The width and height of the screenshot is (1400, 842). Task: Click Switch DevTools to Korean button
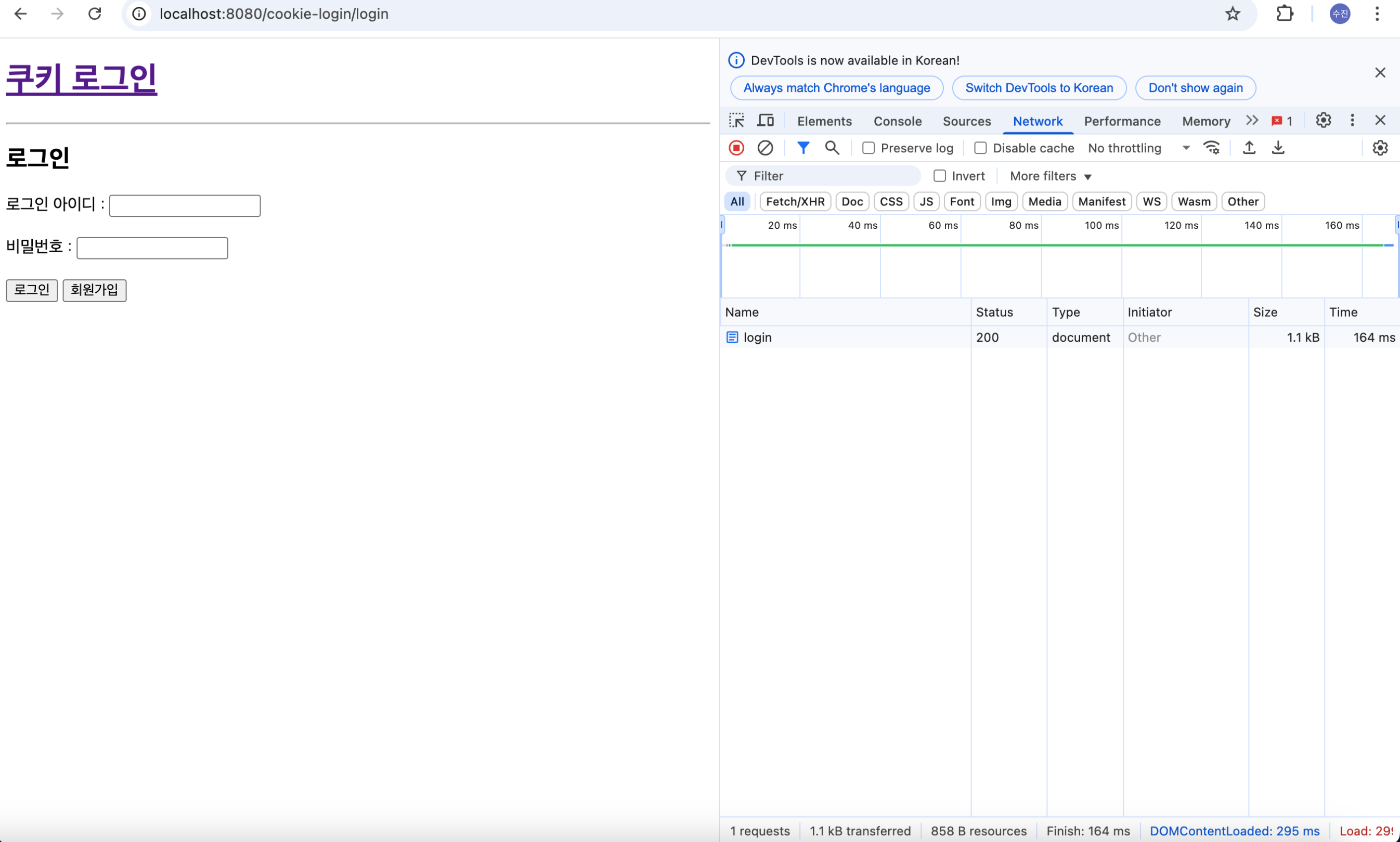1039,88
